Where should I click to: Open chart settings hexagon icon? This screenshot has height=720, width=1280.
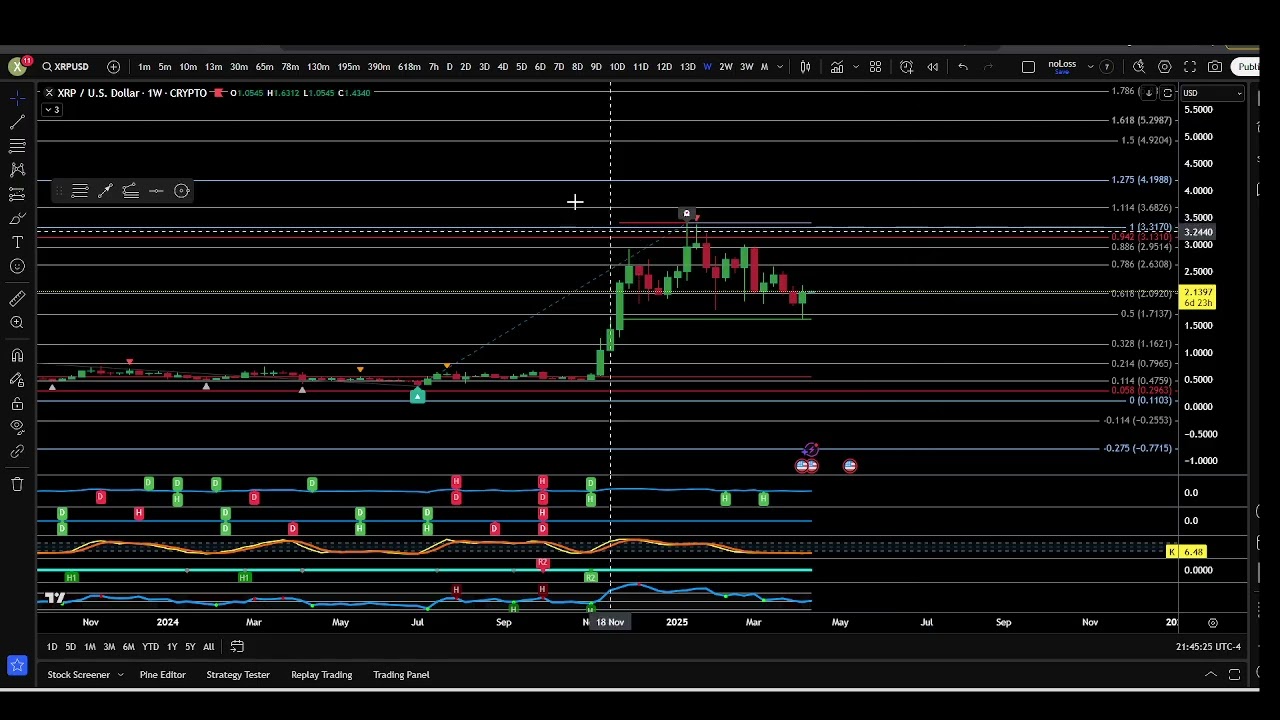point(1165,67)
